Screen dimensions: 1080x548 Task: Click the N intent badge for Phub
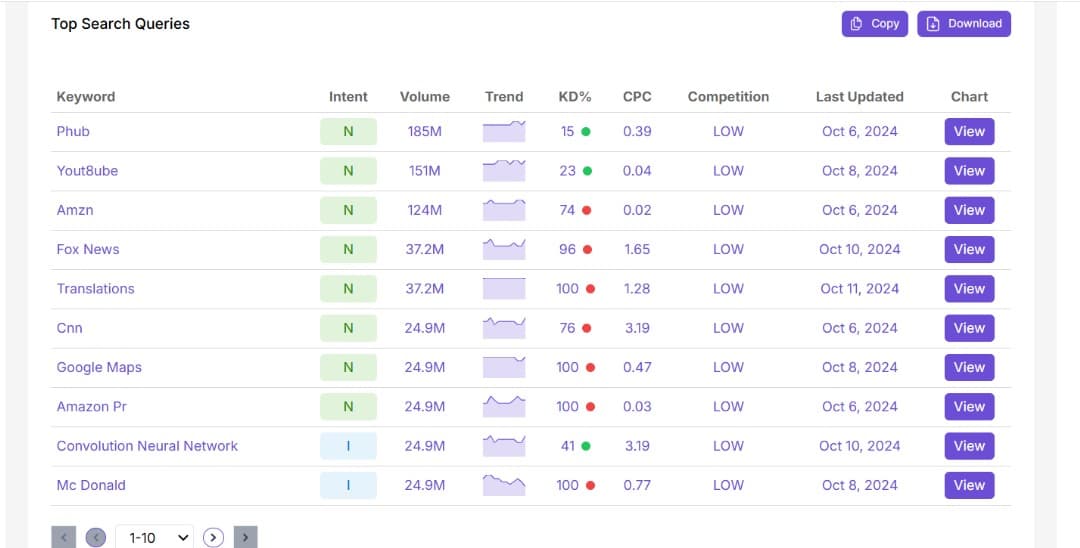[349, 131]
